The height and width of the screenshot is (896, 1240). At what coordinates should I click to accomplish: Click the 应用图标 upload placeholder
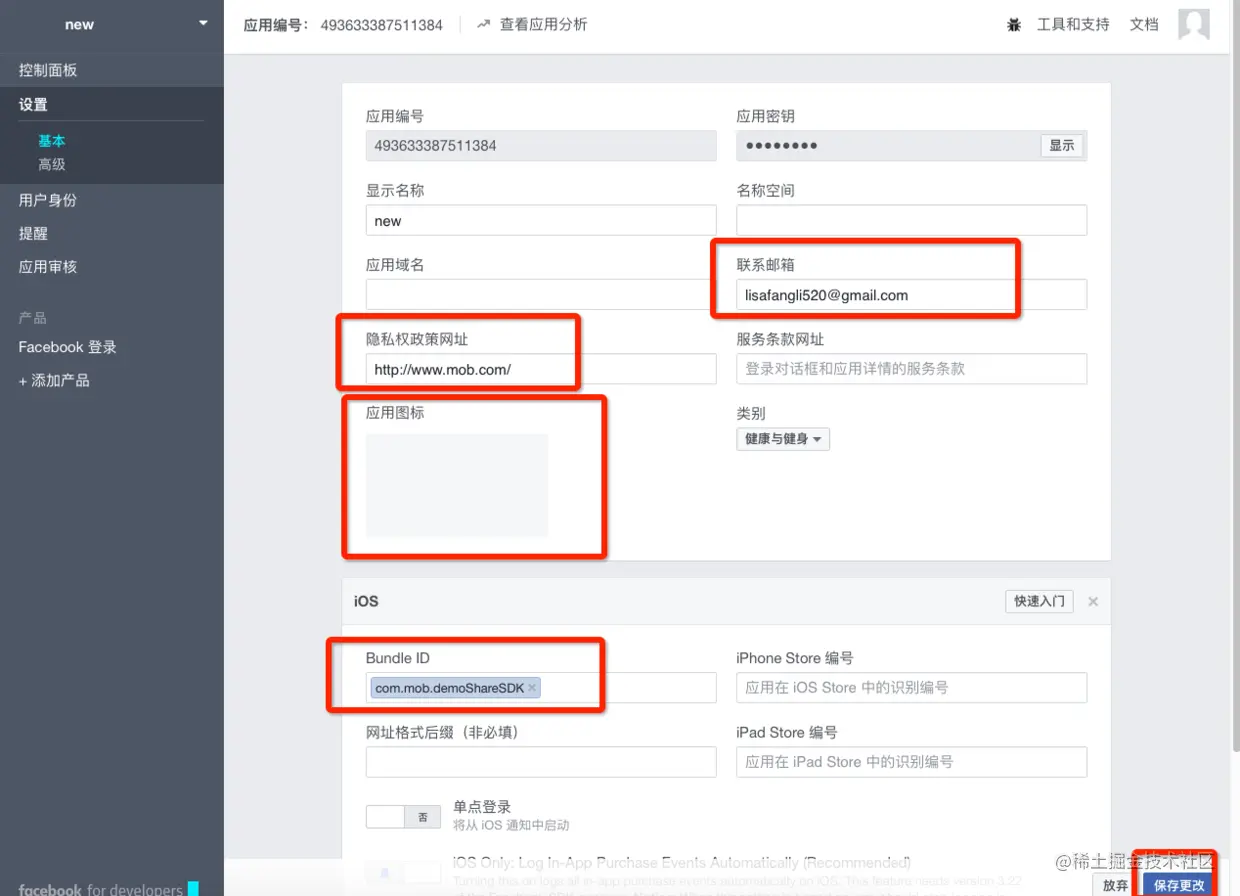[457, 485]
